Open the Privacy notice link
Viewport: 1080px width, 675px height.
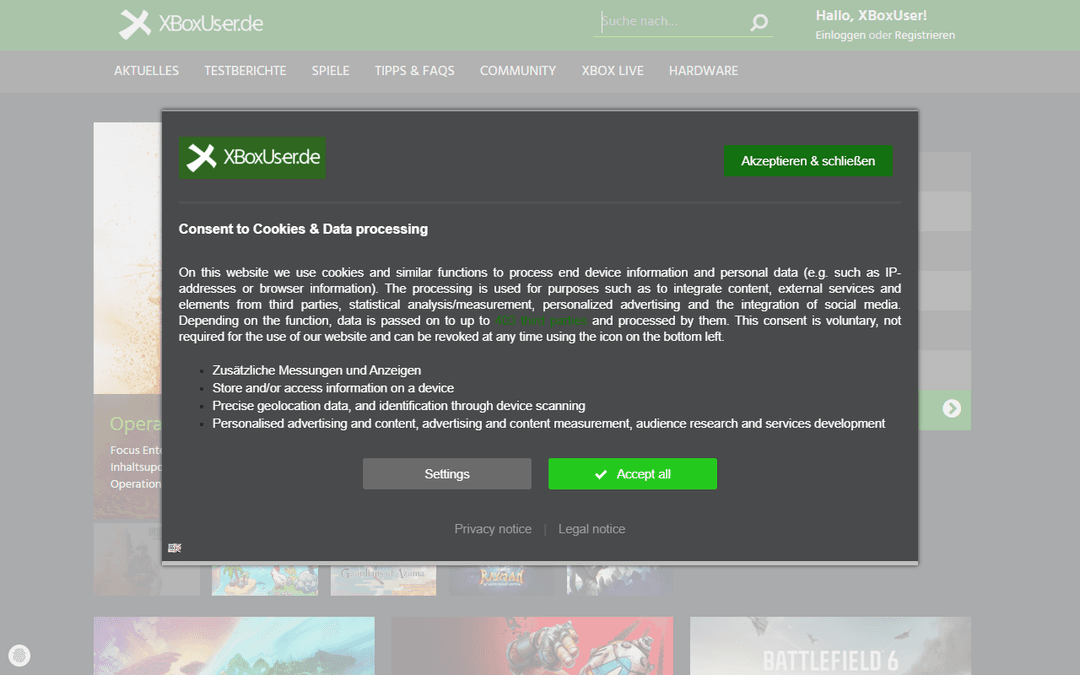(x=493, y=529)
